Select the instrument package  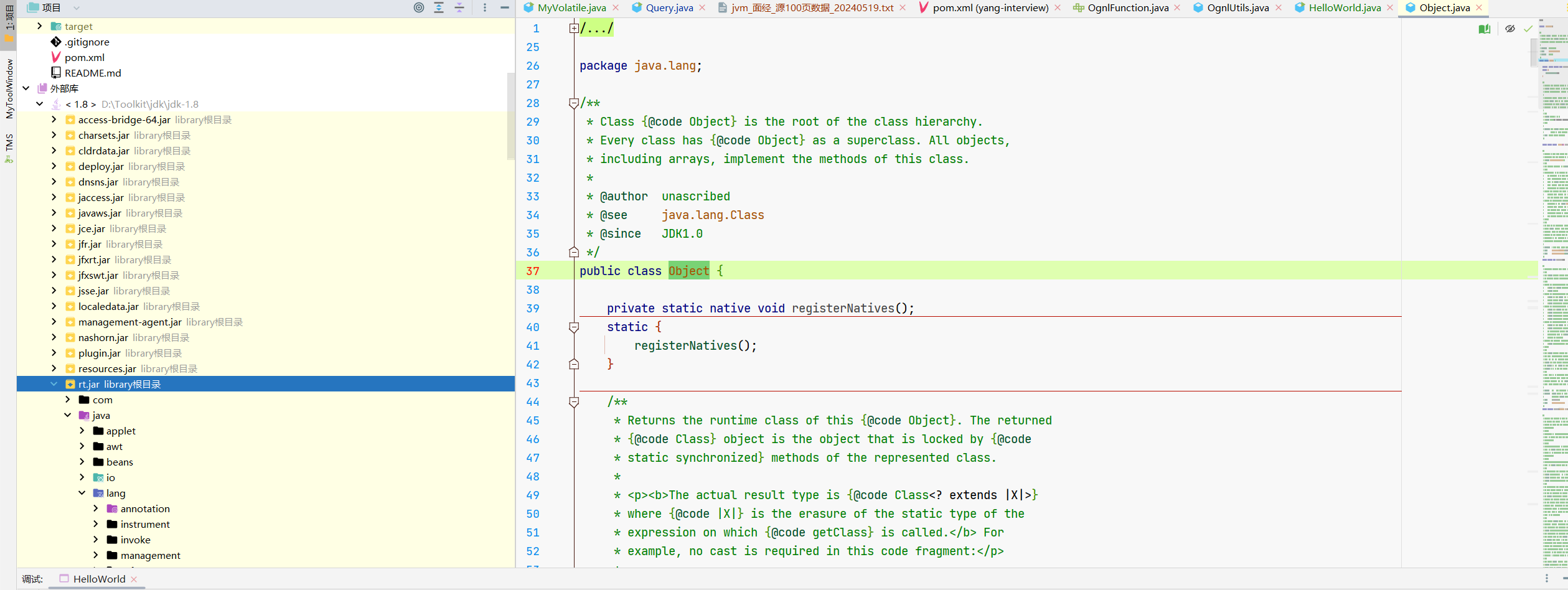click(x=145, y=524)
